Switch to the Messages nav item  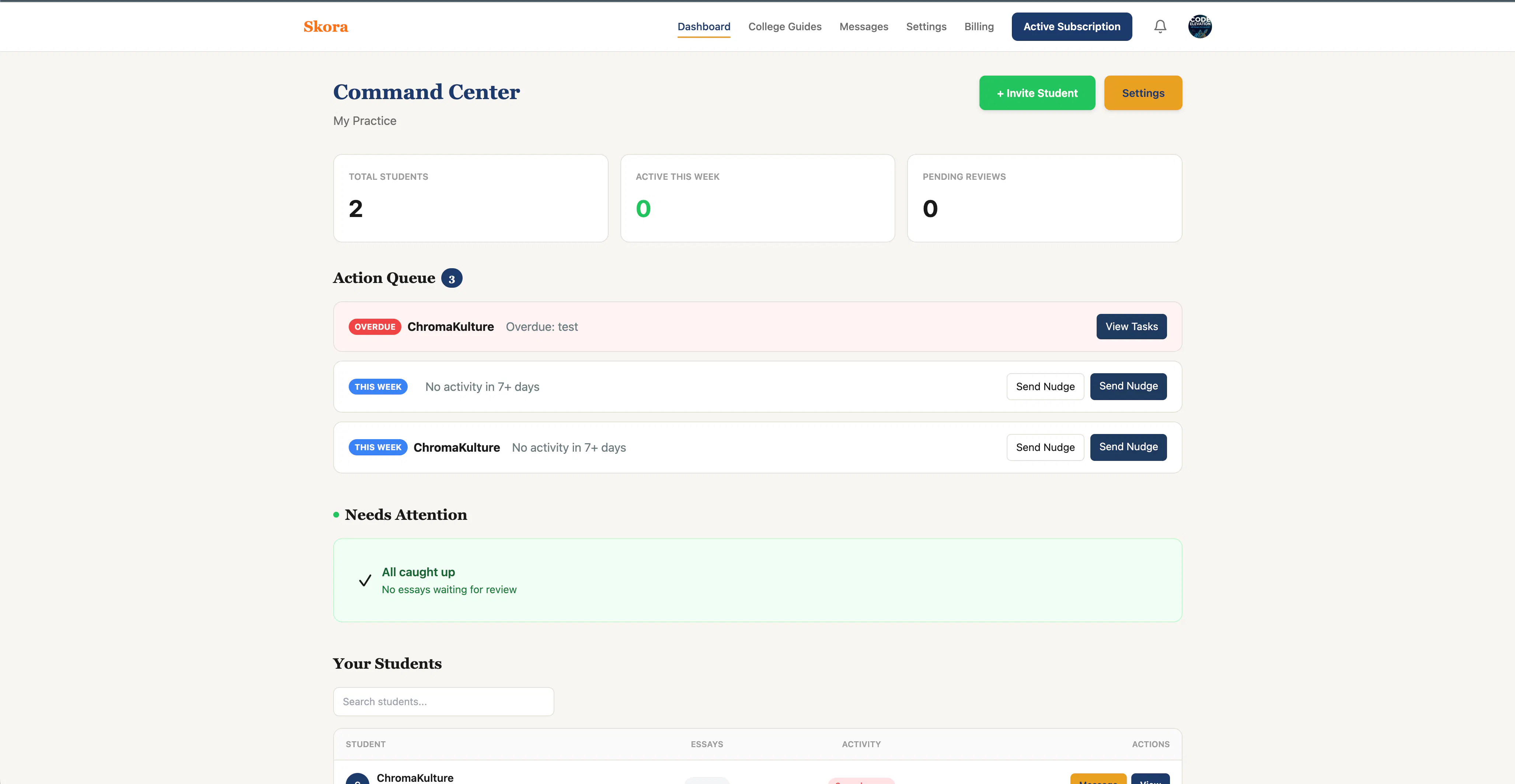[864, 27]
